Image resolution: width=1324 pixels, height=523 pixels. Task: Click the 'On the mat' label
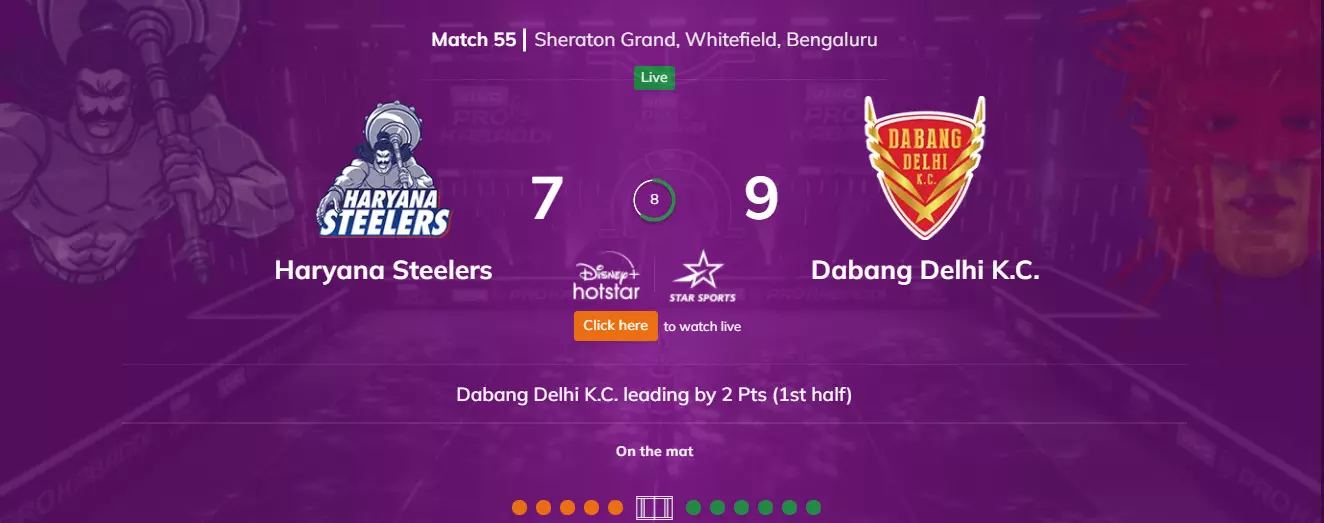(x=654, y=451)
